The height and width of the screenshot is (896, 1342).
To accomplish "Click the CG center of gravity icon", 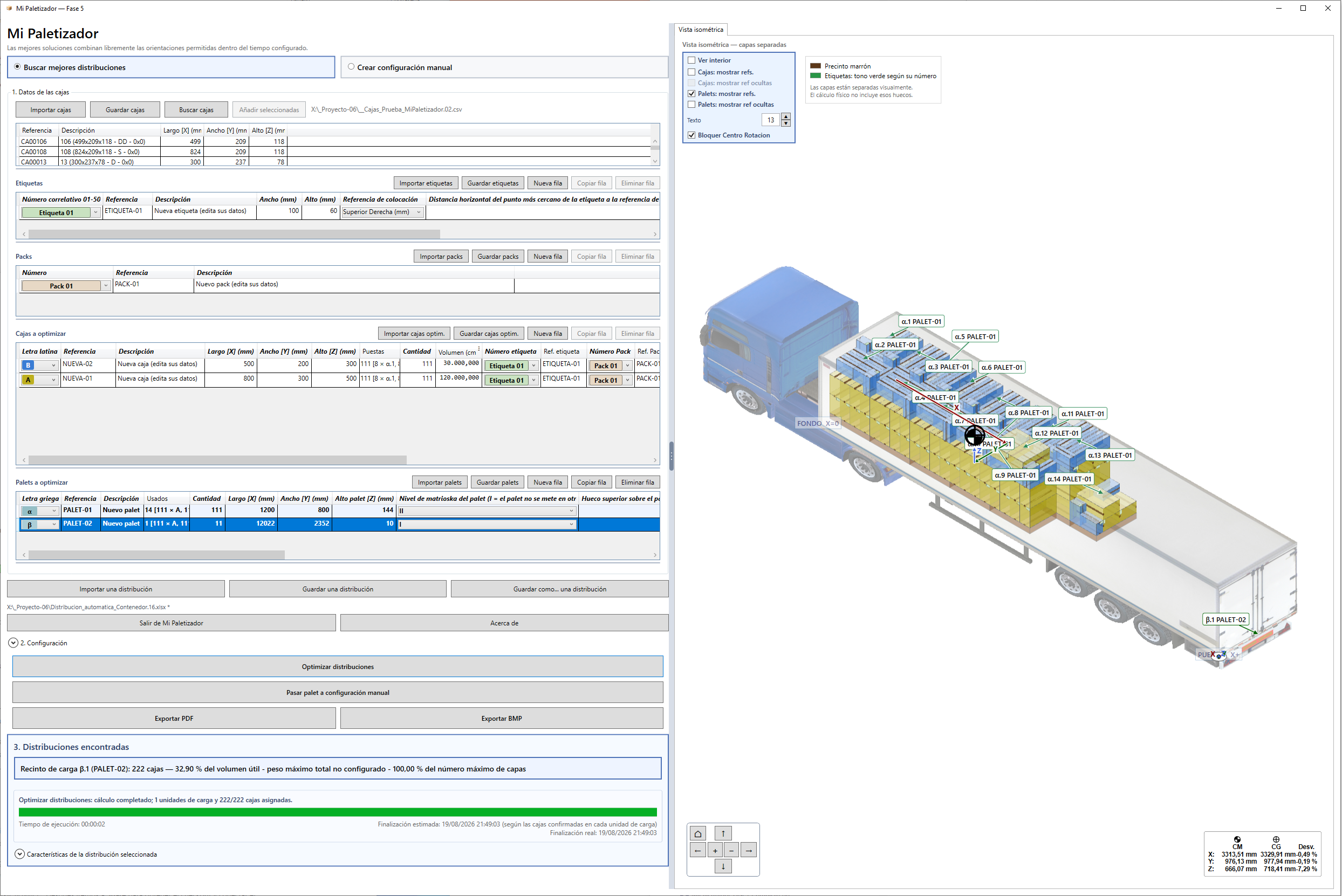I will (1276, 839).
